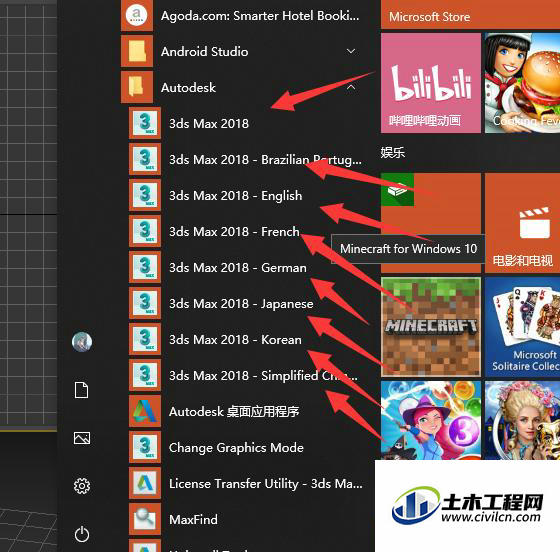Open the Microsoft Store tile
This screenshot has width=560, height=552.
click(470, 15)
